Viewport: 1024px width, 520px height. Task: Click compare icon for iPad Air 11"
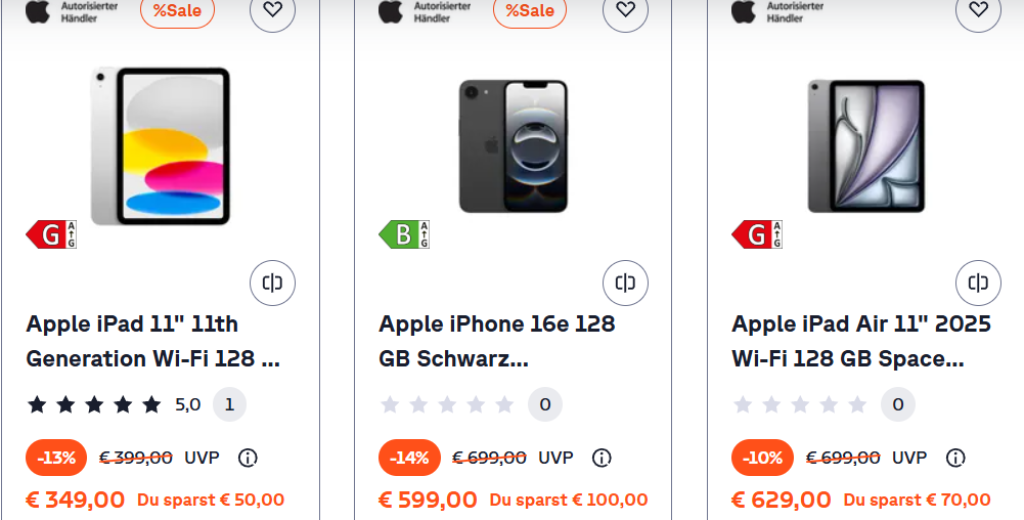[978, 283]
